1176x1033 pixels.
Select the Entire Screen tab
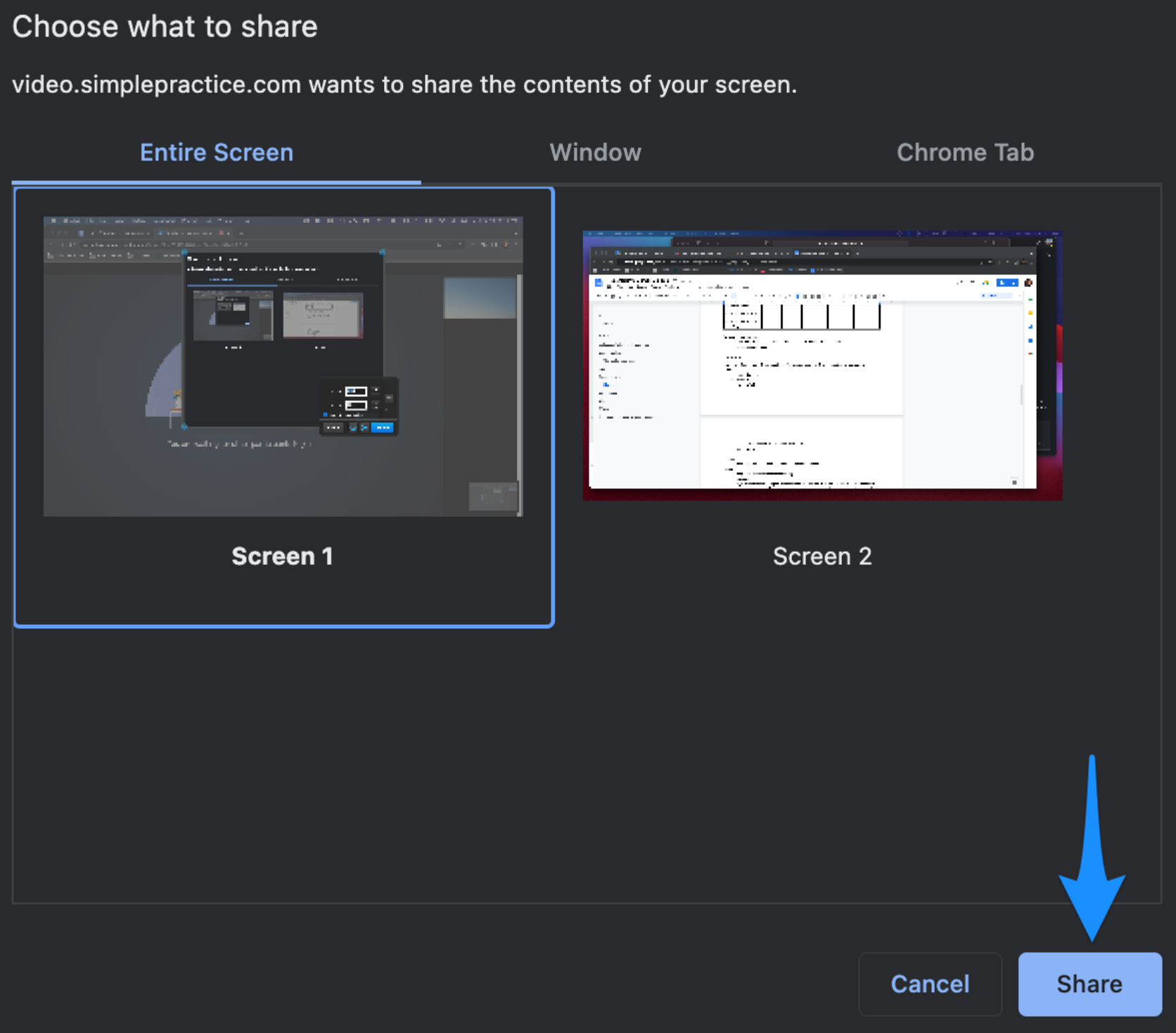(217, 153)
